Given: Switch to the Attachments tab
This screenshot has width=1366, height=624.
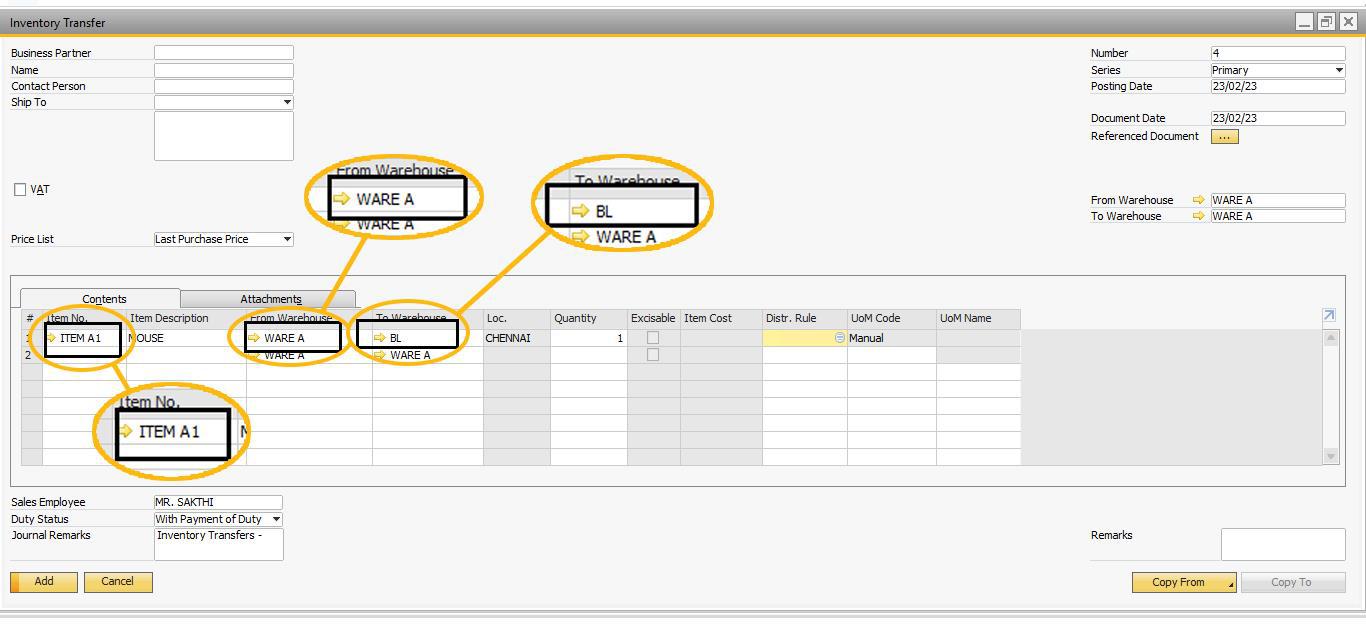Looking at the screenshot, I should click(x=270, y=299).
